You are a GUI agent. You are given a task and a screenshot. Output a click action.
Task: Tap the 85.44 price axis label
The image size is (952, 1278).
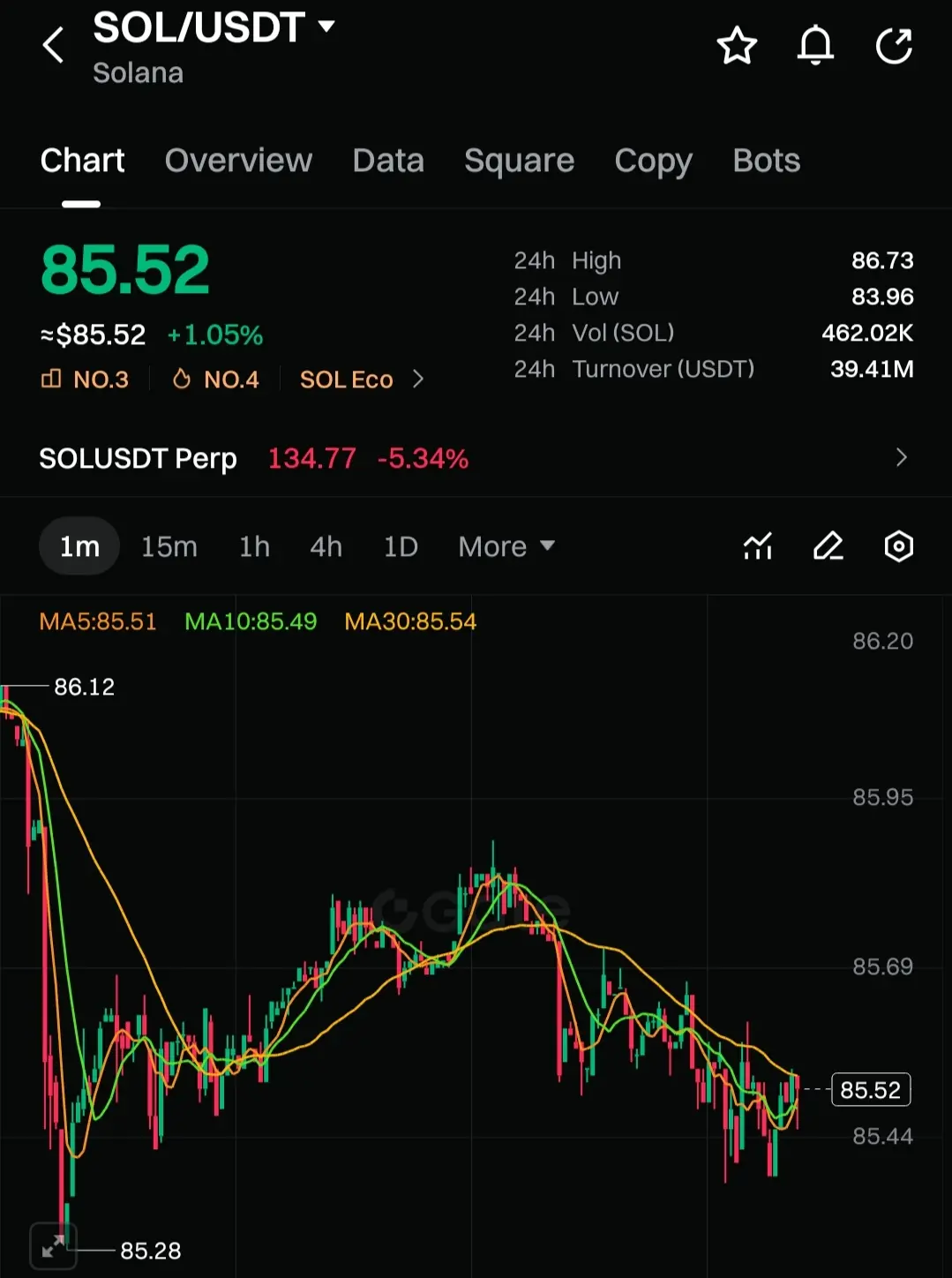(x=882, y=1136)
